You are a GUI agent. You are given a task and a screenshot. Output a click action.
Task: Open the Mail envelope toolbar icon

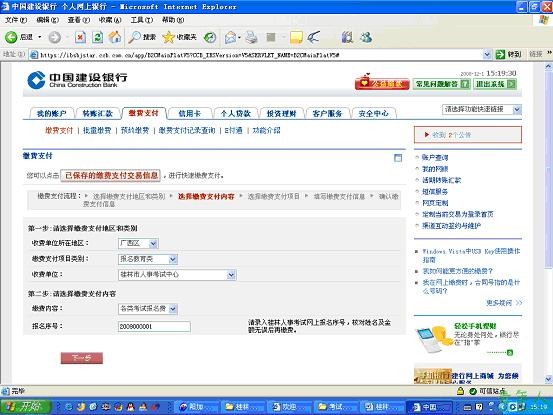(x=230, y=37)
